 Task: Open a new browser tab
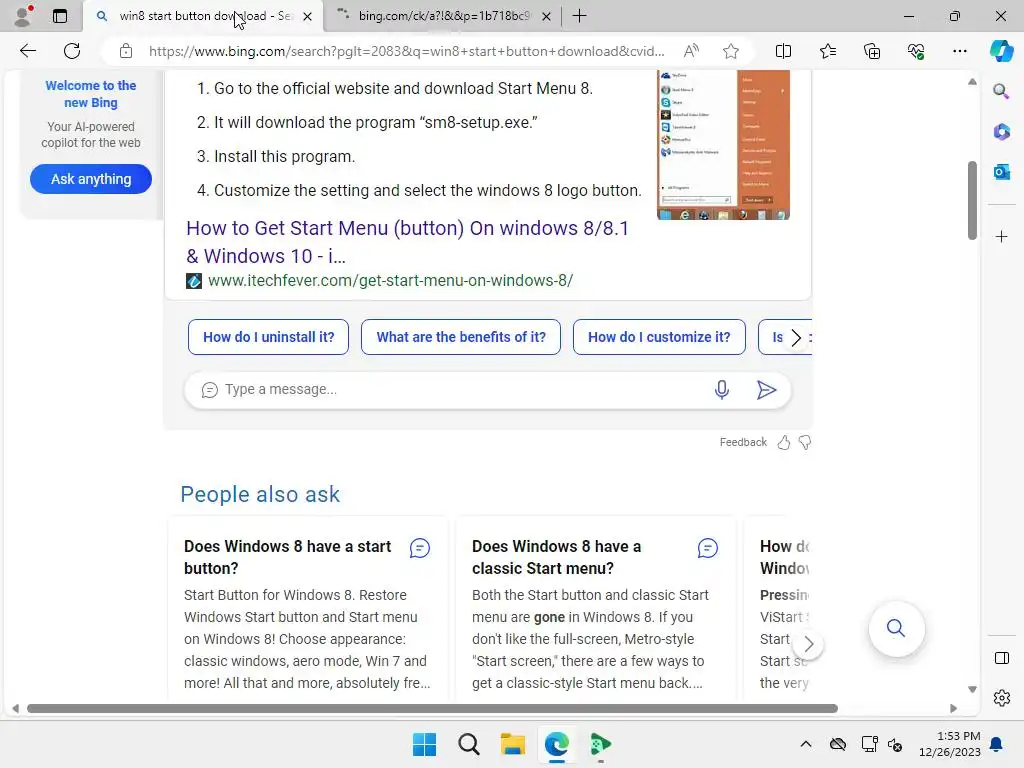(579, 16)
